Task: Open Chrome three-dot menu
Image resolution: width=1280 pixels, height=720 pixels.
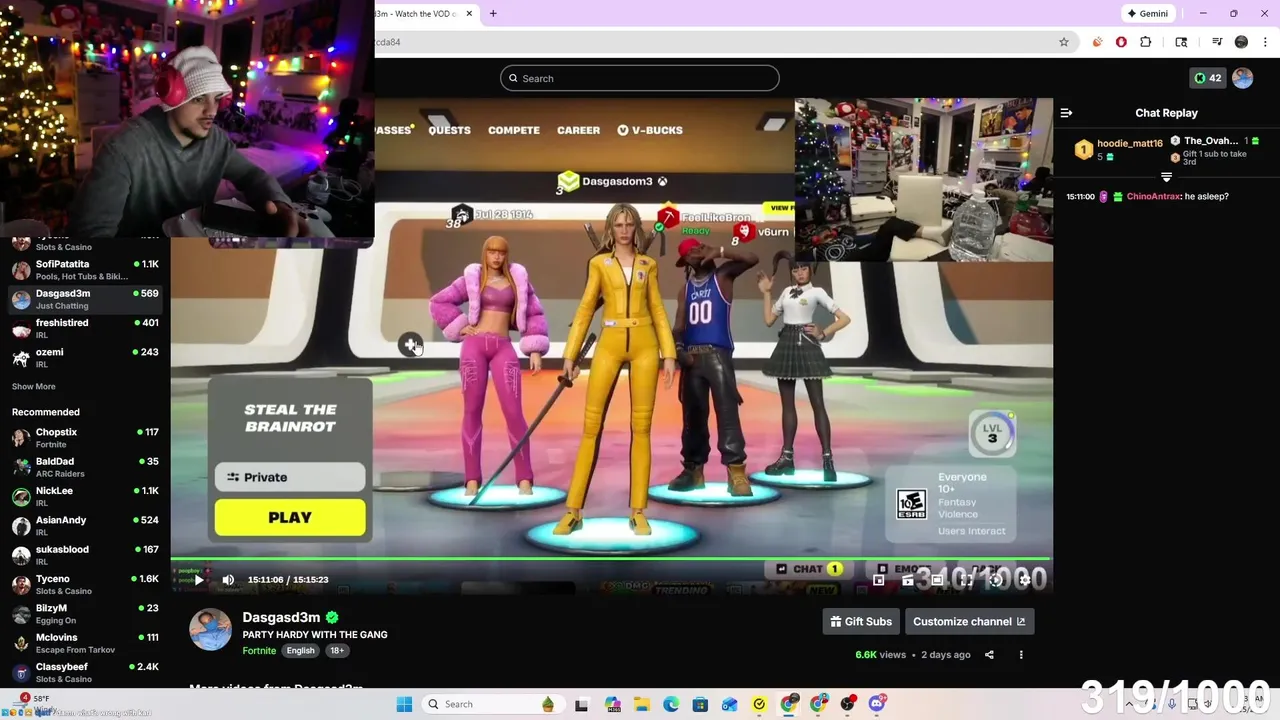Action: [x=1266, y=42]
